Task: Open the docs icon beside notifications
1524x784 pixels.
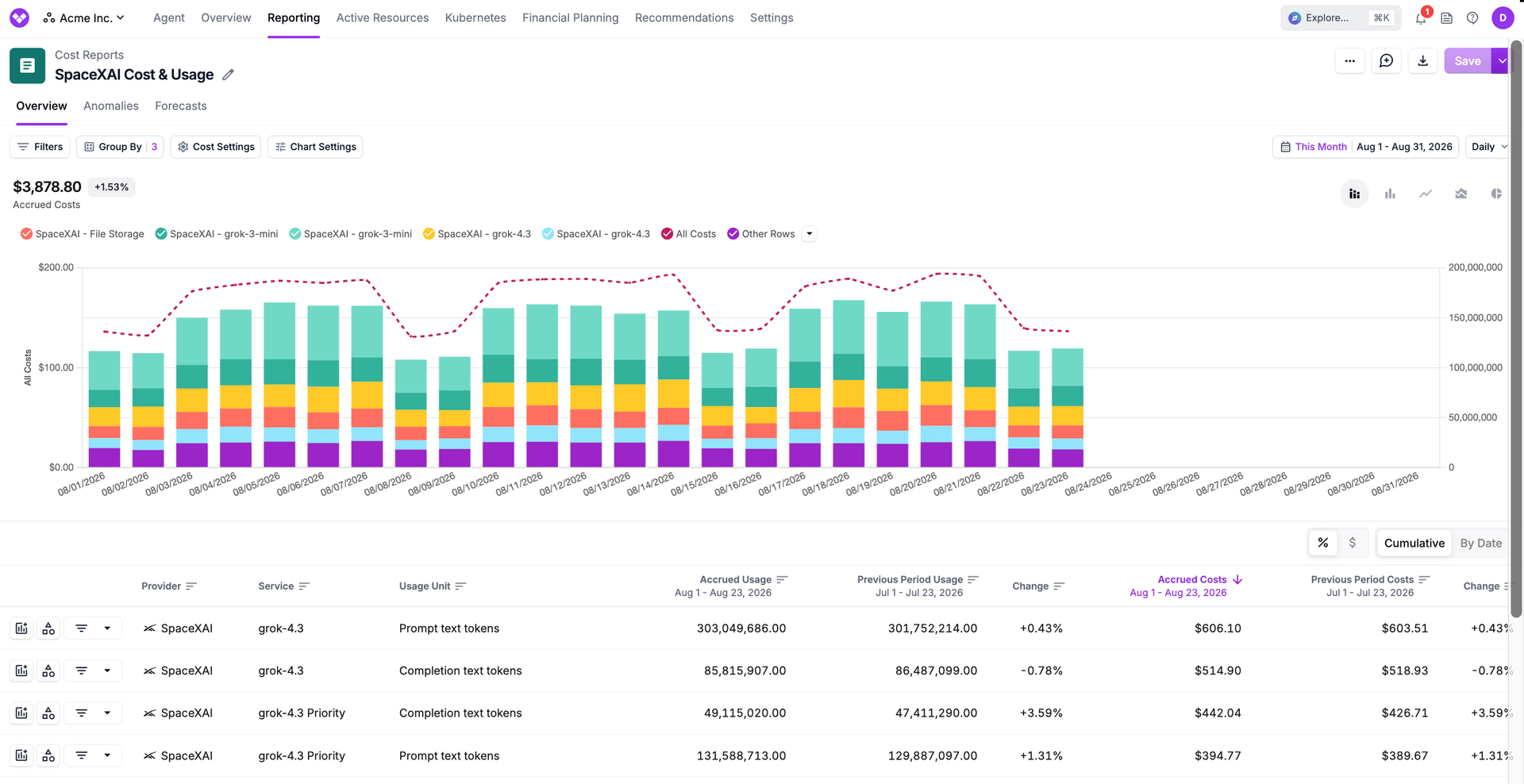Action: (x=1447, y=18)
